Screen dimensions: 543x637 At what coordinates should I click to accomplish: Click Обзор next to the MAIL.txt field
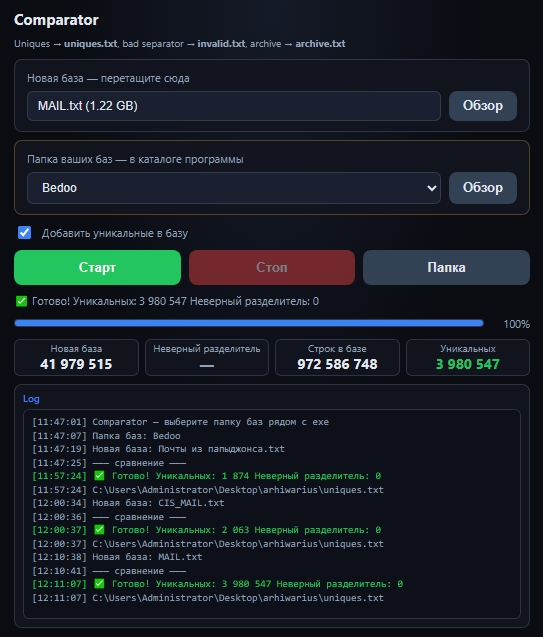pyautogui.click(x=482, y=106)
